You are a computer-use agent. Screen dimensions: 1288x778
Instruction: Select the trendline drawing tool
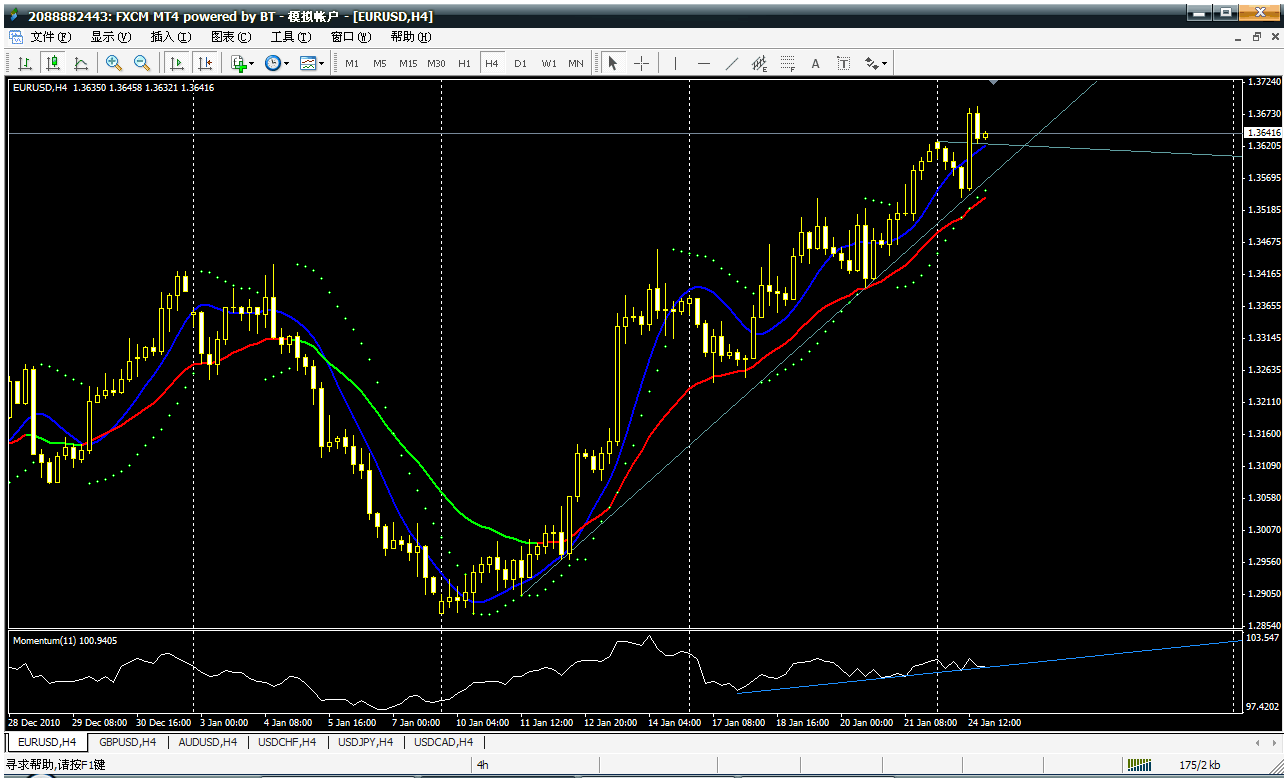click(x=732, y=63)
